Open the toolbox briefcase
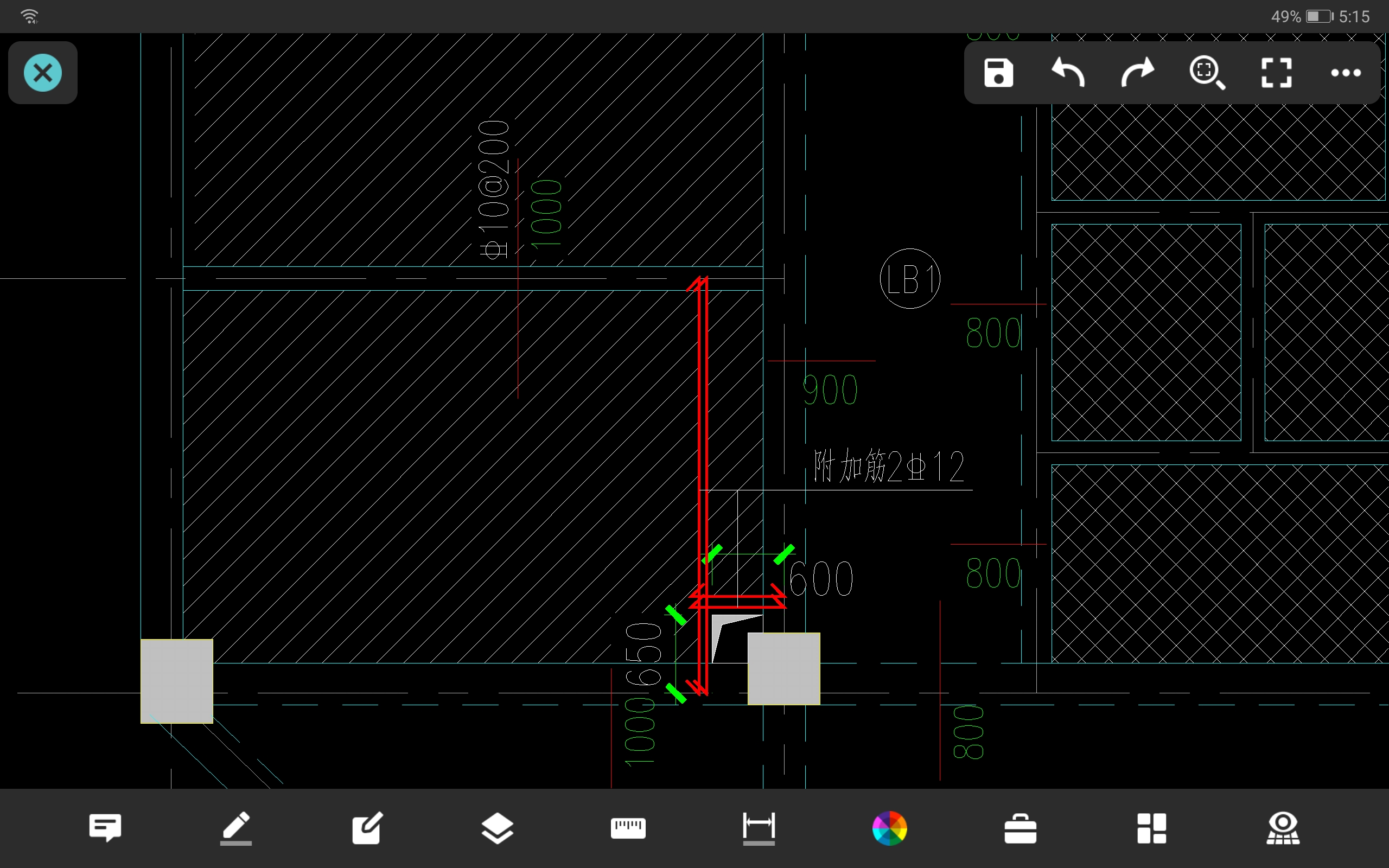The height and width of the screenshot is (868, 1389). pos(1021,828)
